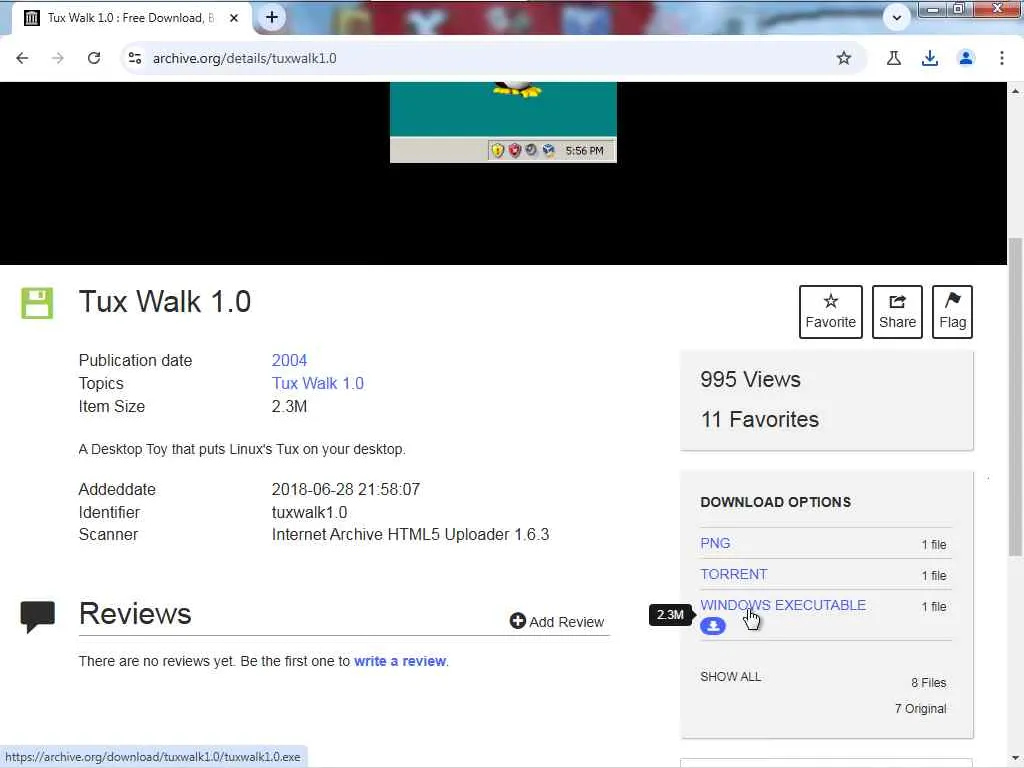Click the 995 Views statistic
1024x768 pixels.
point(750,379)
